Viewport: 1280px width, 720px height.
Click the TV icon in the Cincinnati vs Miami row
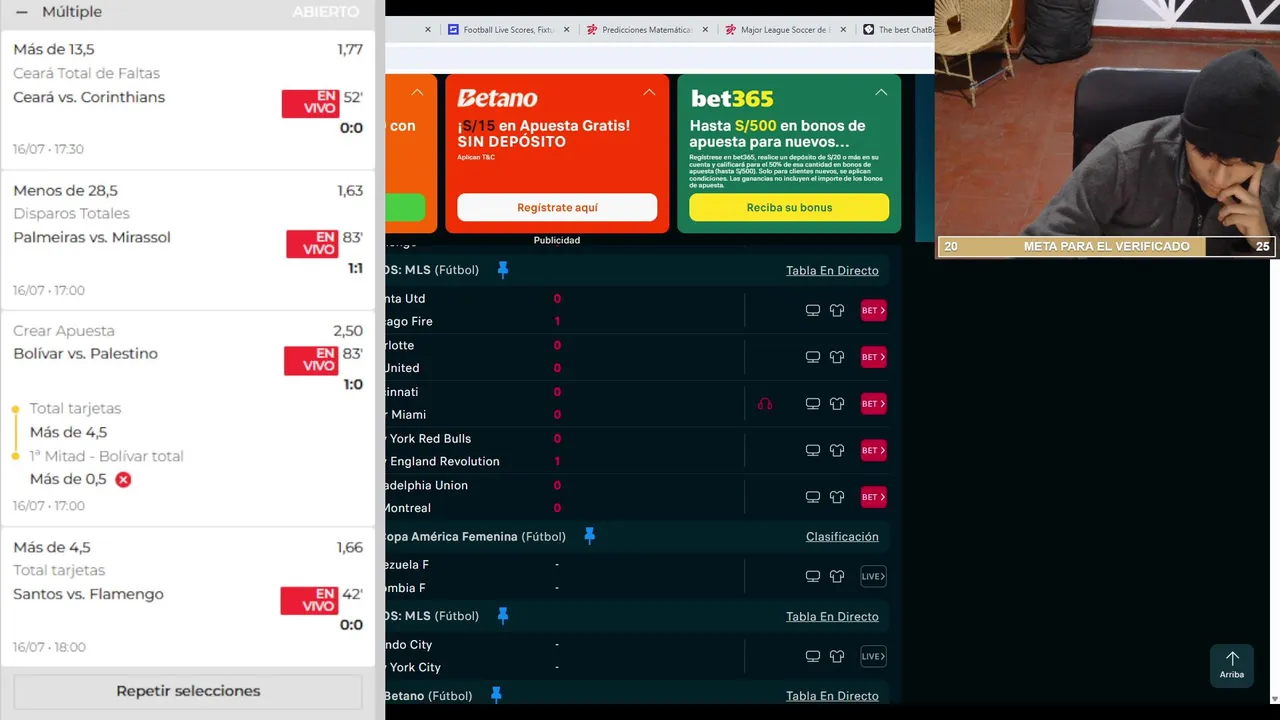813,404
